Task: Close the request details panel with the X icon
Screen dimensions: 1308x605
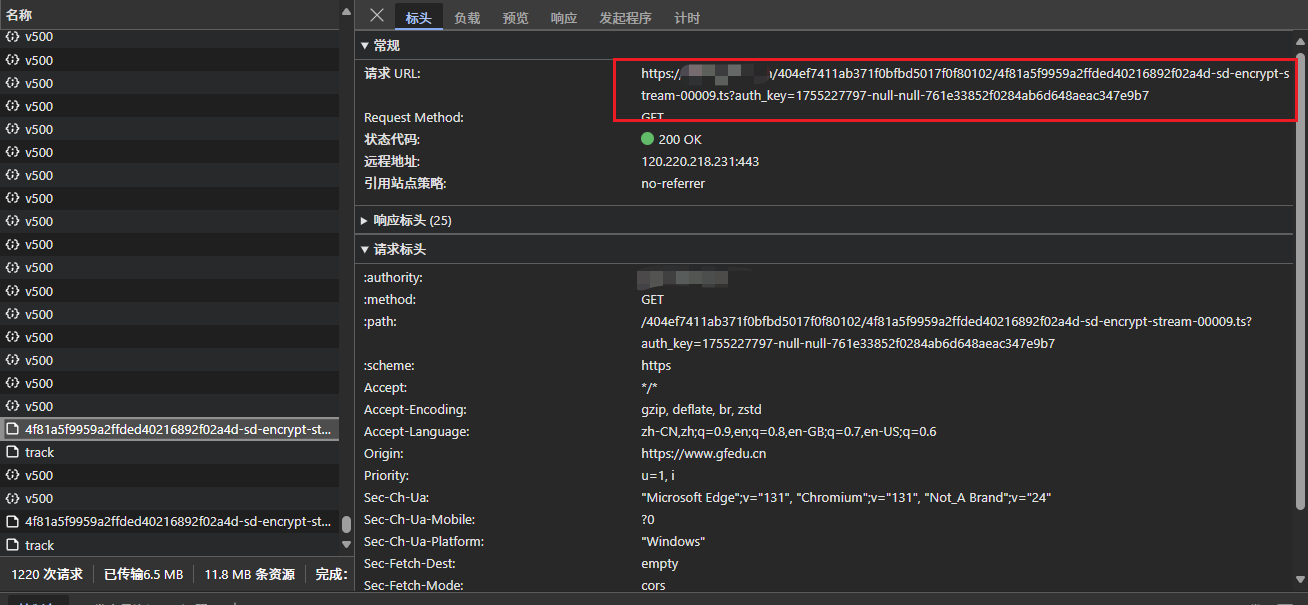Action: click(x=377, y=15)
